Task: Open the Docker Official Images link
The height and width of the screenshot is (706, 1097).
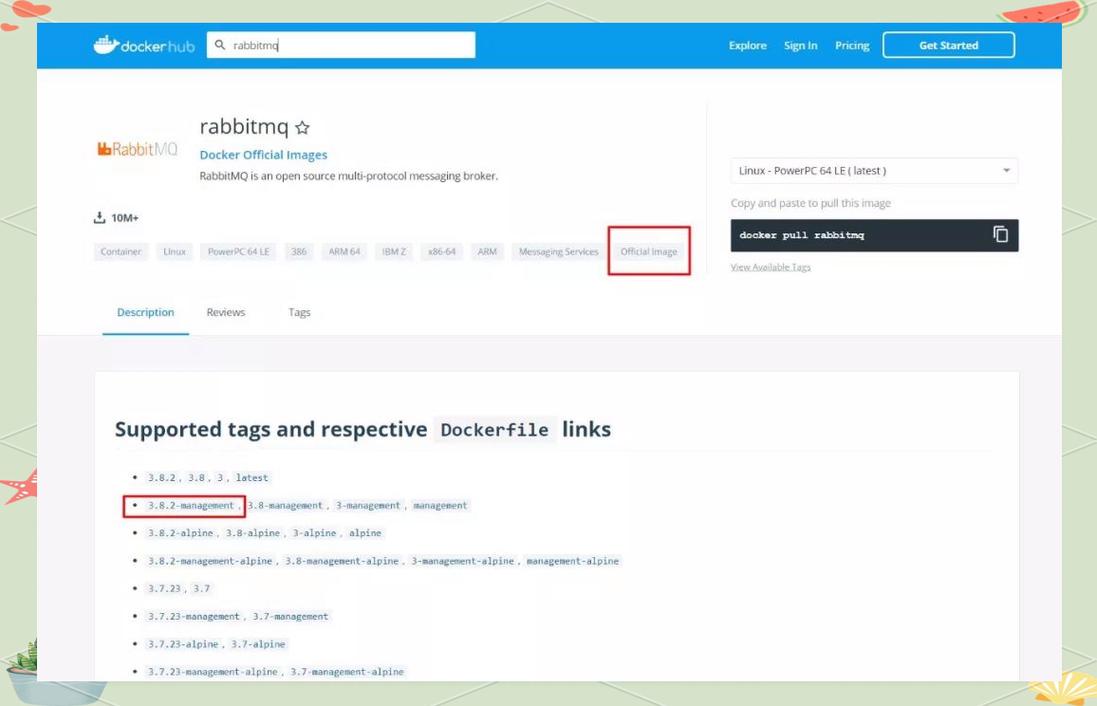Action: click(263, 155)
